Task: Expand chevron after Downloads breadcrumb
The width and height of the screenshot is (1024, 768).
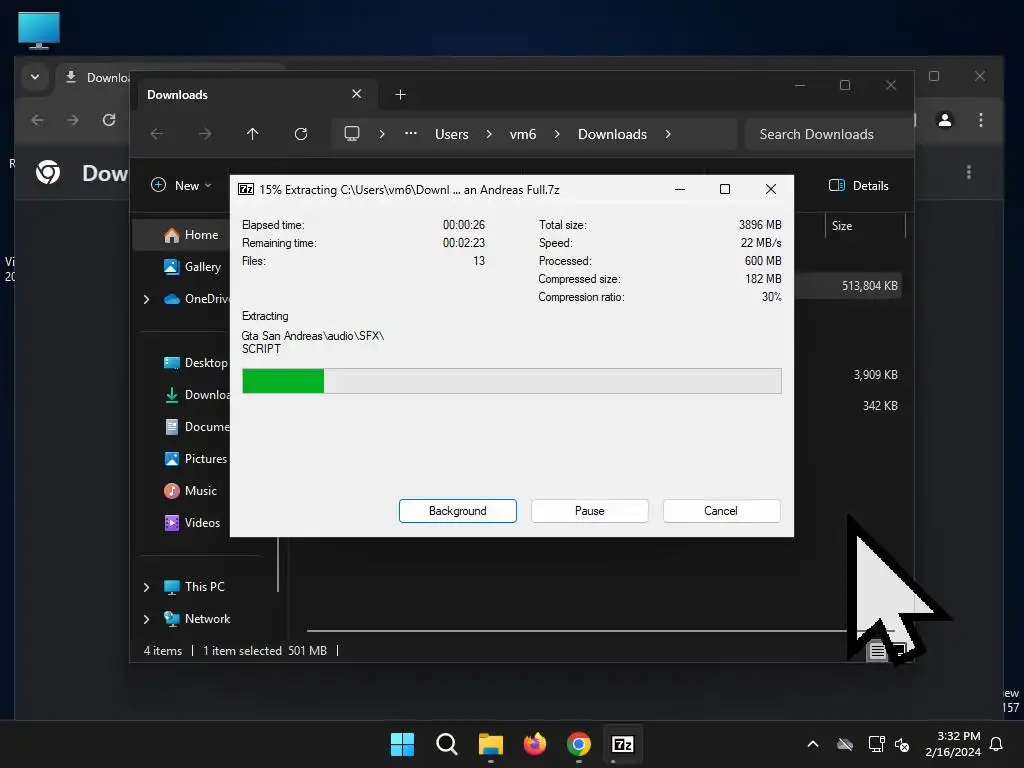Action: 668,134
